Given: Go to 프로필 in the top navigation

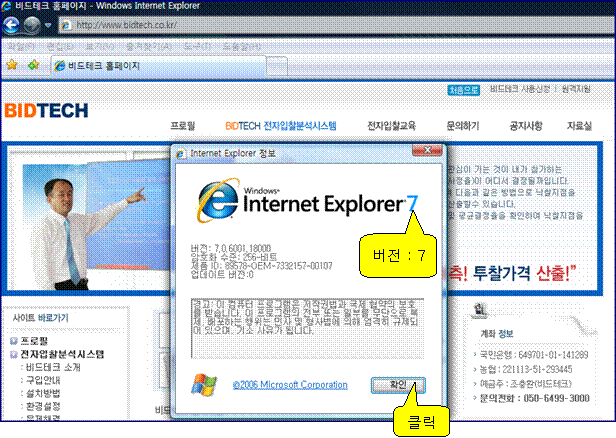Looking at the screenshot, I should pyautogui.click(x=183, y=126).
